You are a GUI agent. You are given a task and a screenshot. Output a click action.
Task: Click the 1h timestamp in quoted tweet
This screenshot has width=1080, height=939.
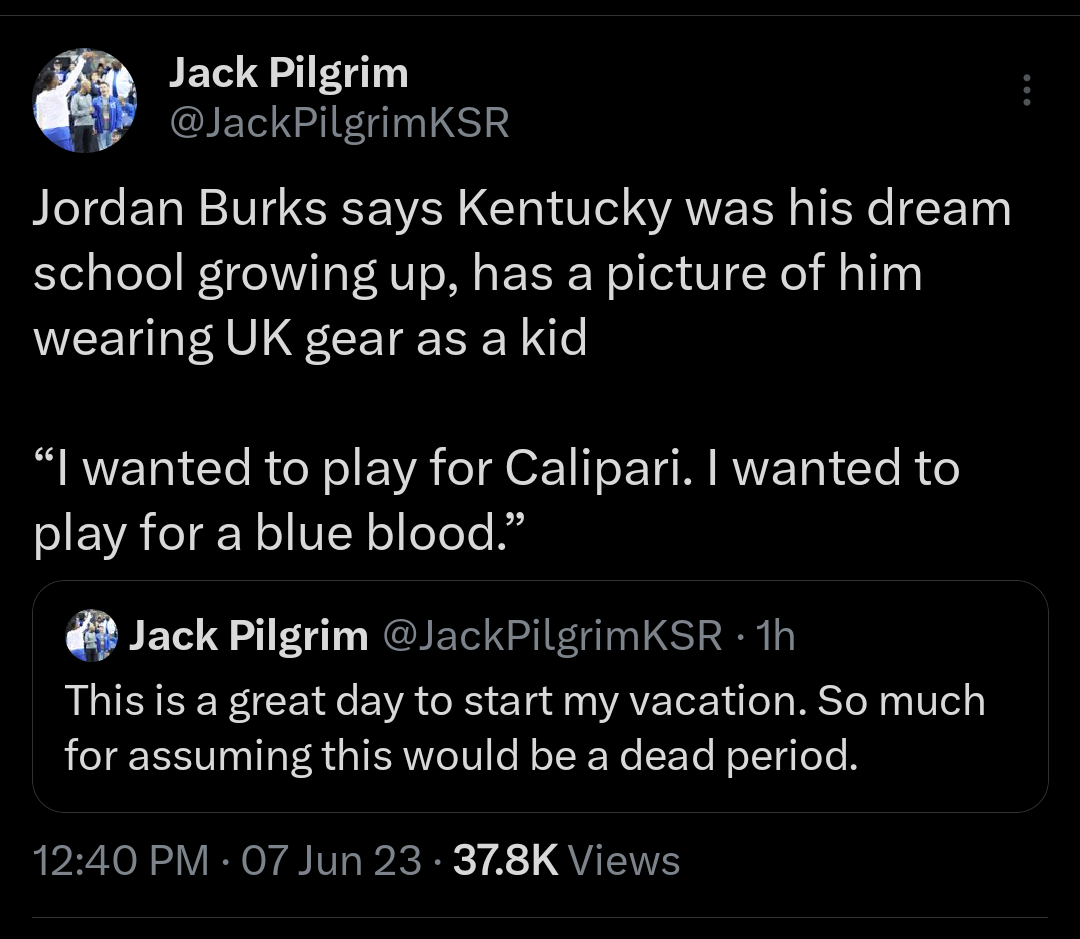tap(776, 636)
